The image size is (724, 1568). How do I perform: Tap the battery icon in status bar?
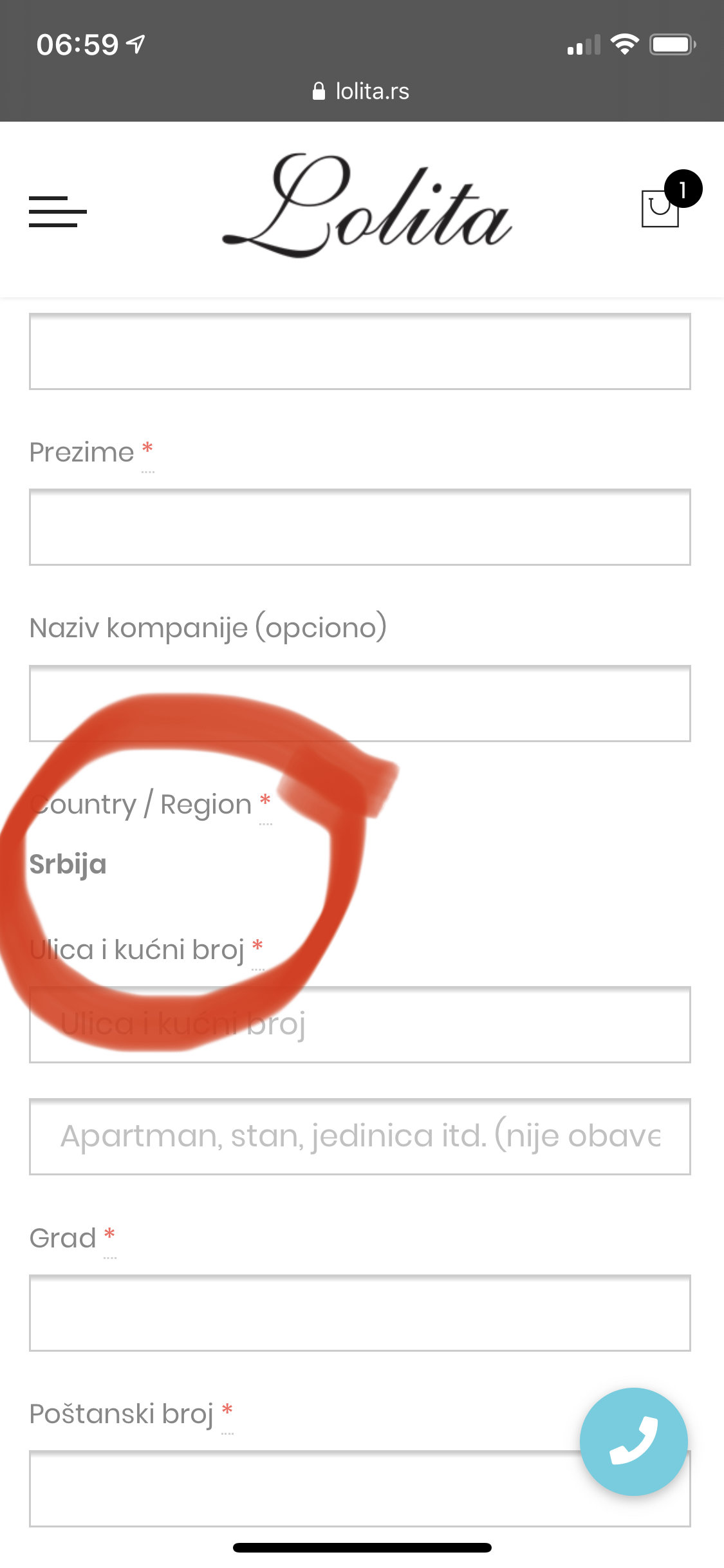click(673, 44)
